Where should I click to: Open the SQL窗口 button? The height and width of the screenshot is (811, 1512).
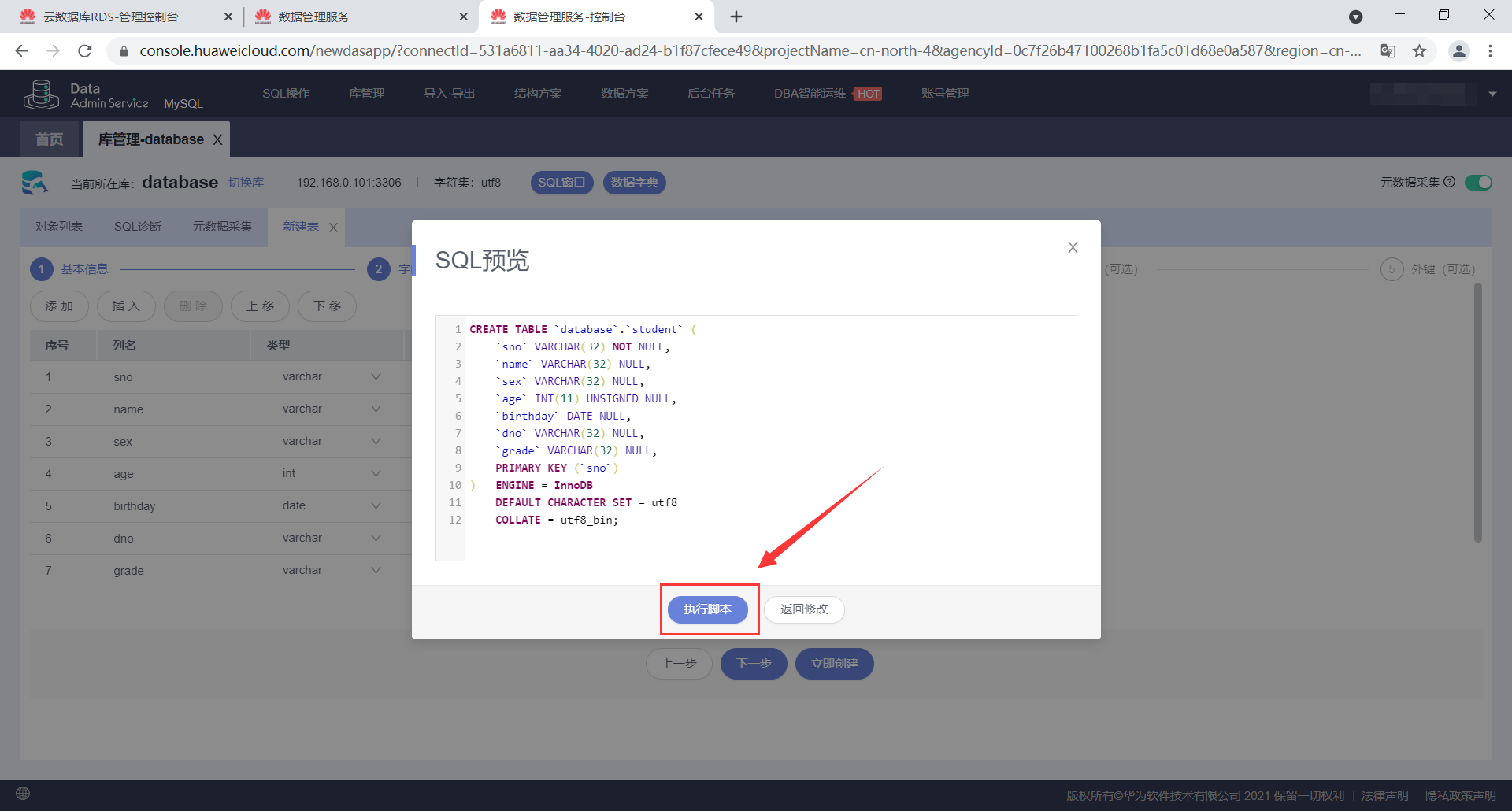click(561, 183)
